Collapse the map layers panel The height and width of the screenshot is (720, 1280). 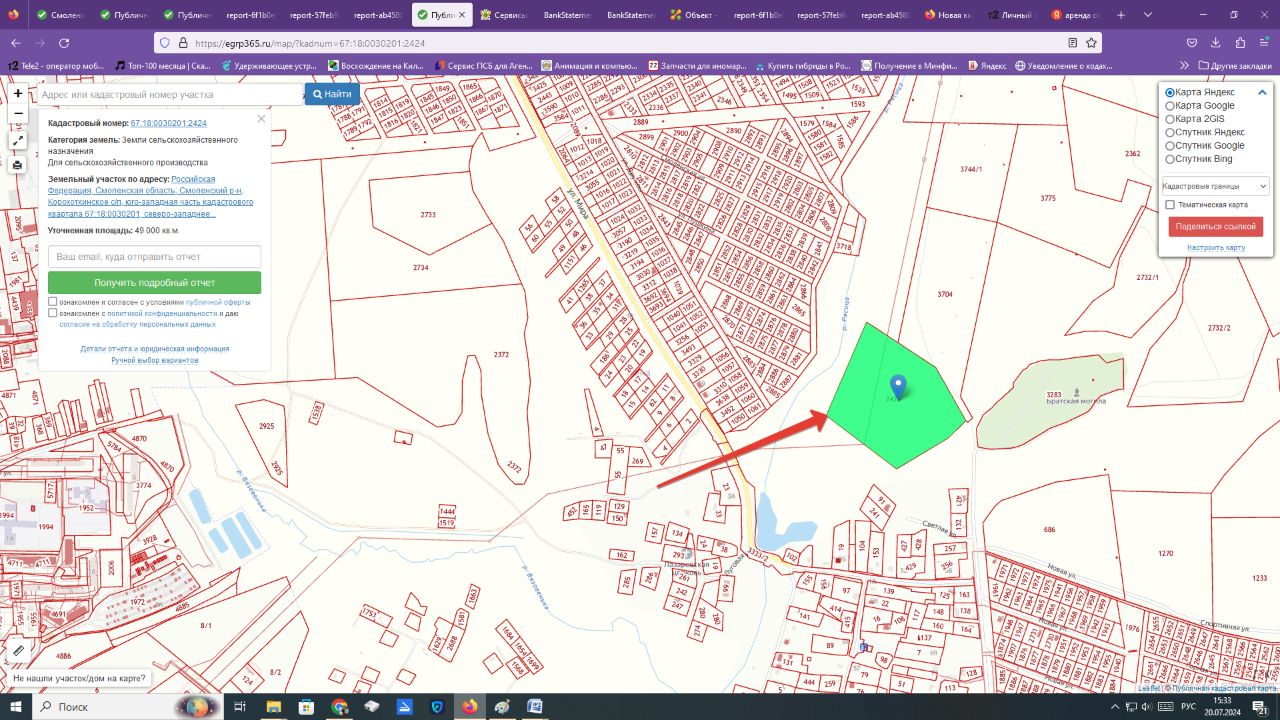coord(1263,92)
